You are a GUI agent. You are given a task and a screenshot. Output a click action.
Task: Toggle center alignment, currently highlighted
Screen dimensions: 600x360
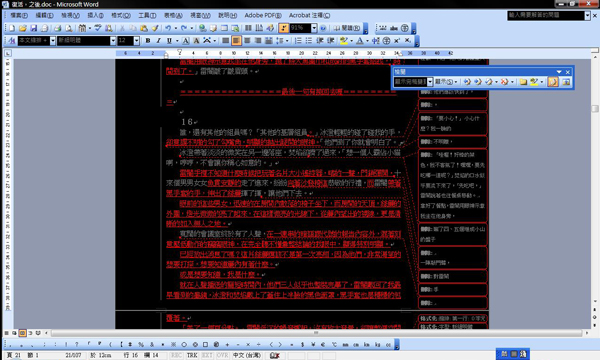point(236,41)
